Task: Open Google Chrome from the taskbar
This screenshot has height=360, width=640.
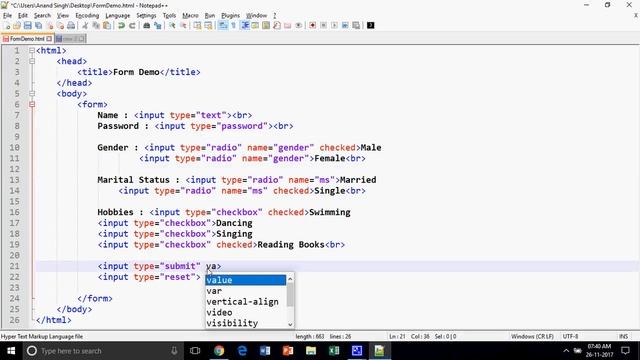Action: [x=219, y=351]
